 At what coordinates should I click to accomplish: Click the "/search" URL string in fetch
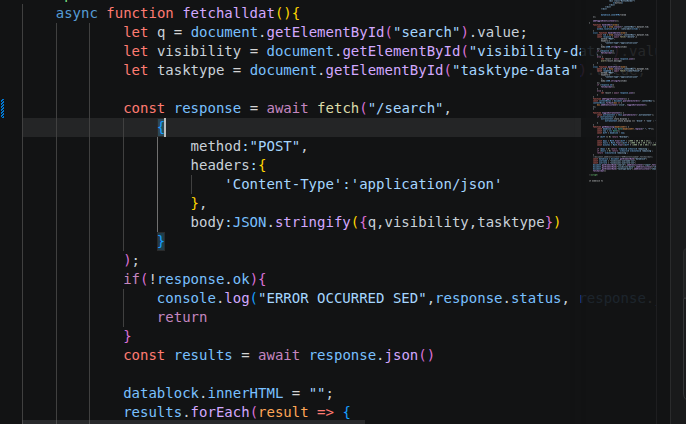click(406, 109)
